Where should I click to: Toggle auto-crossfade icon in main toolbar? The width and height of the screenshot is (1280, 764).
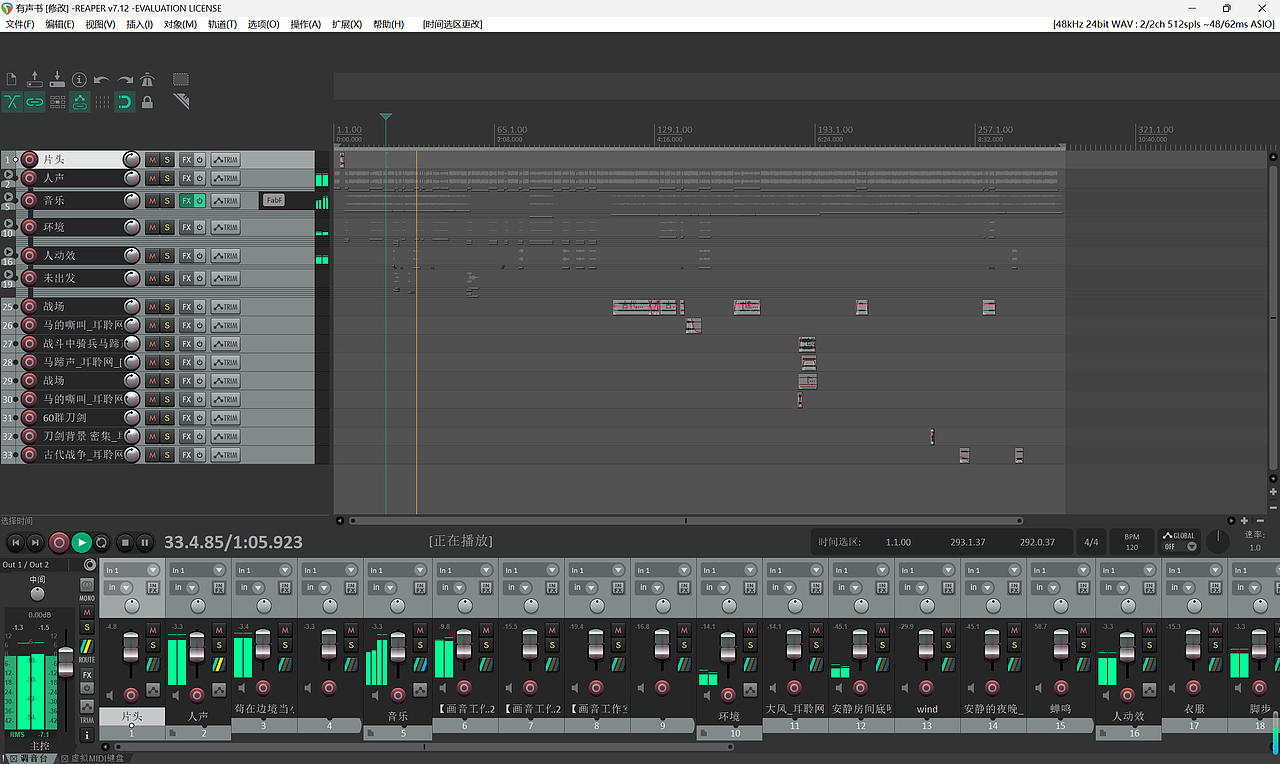pyautogui.click(x=12, y=102)
